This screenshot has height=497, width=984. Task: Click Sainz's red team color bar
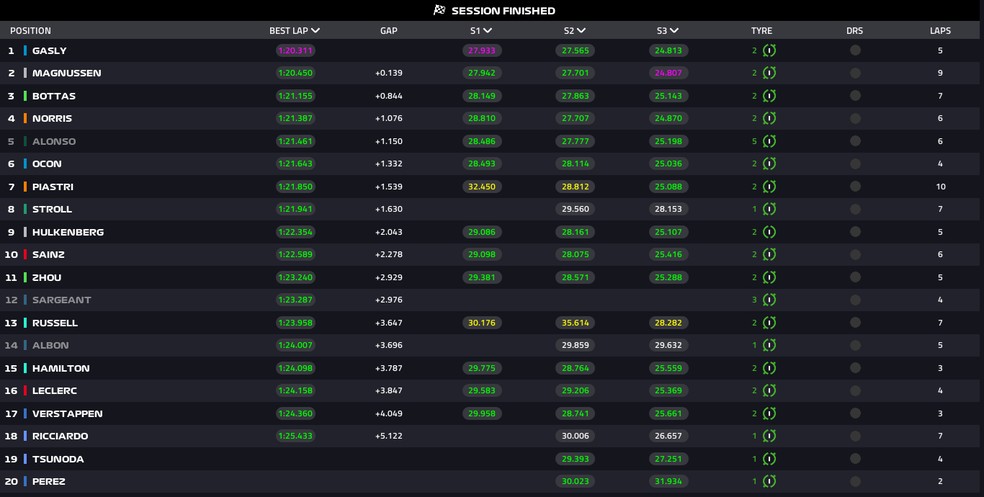pyautogui.click(x=25, y=254)
